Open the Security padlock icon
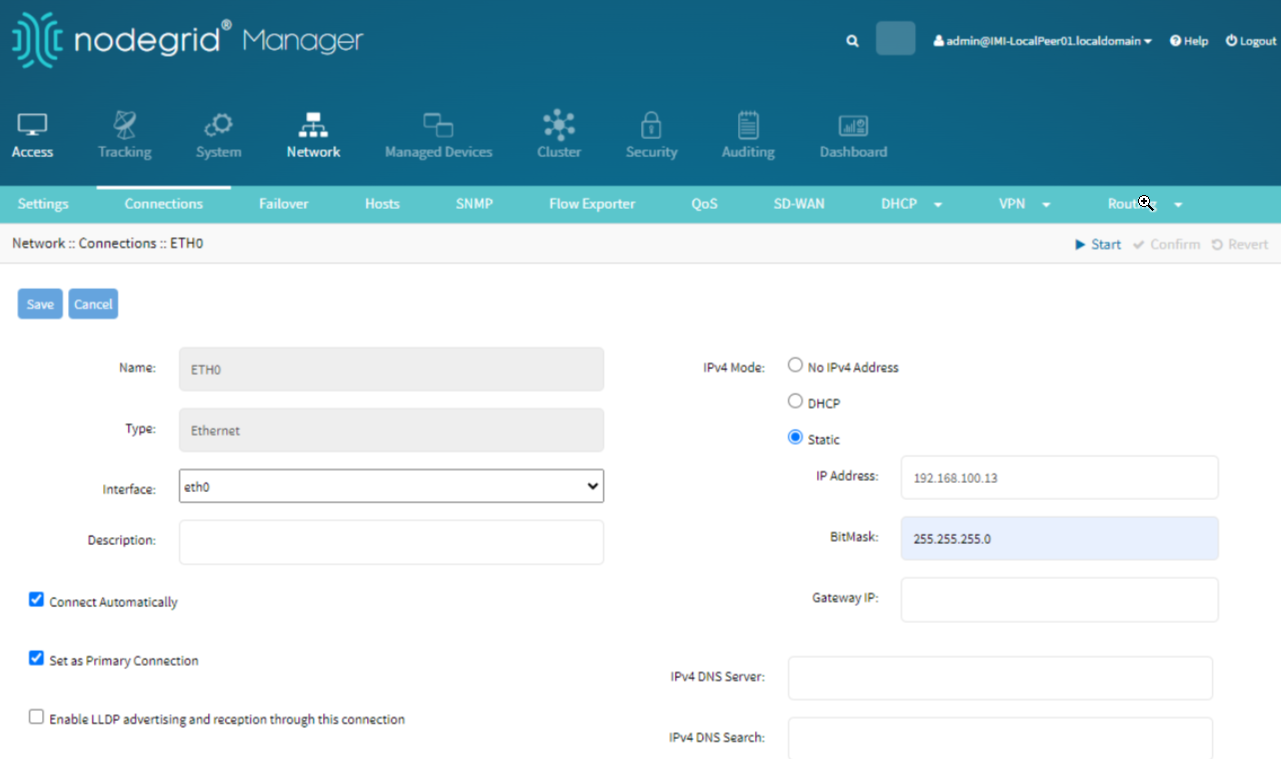Image resolution: width=1281 pixels, height=759 pixels. [651, 125]
